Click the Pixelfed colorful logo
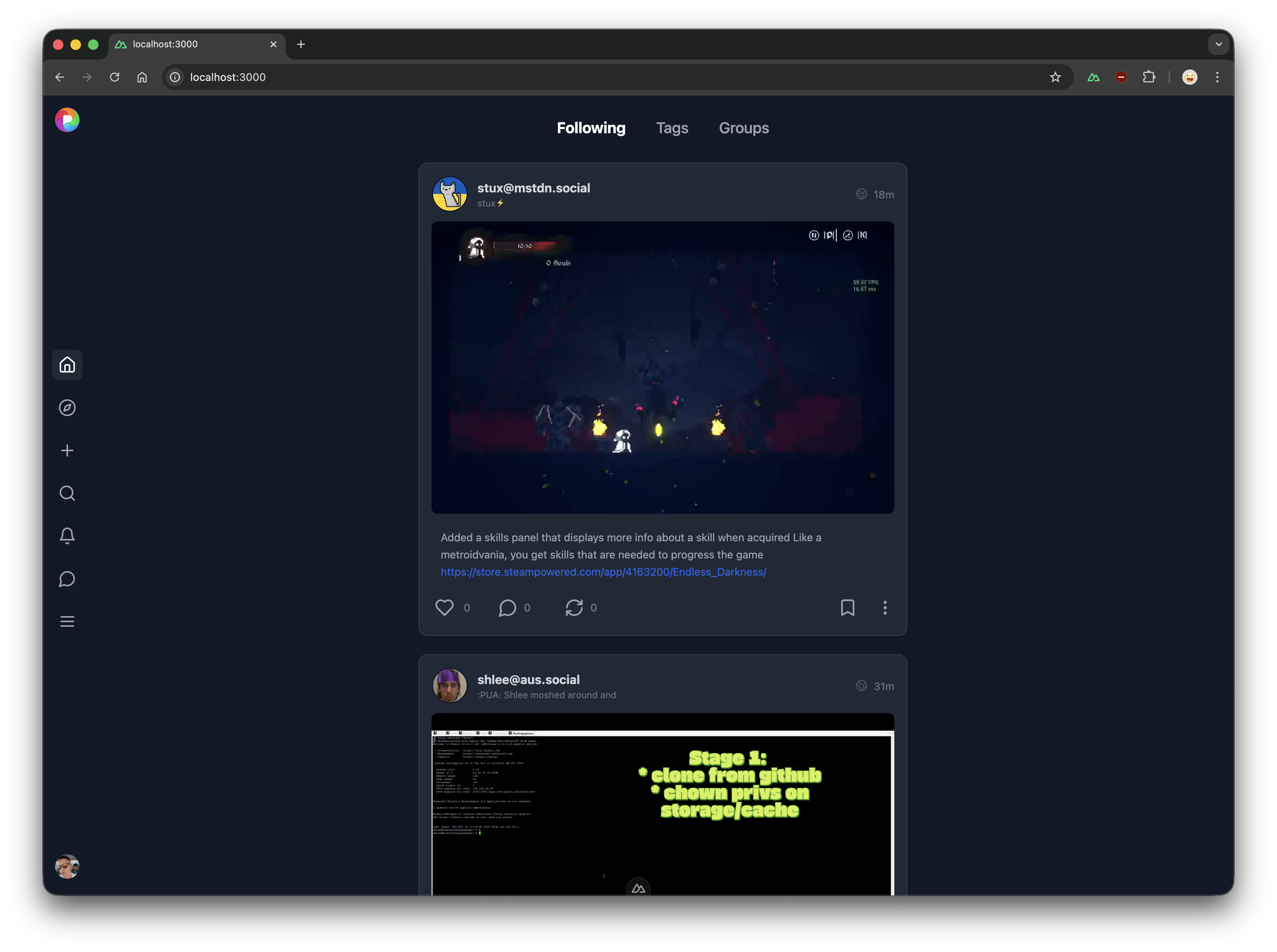 (67, 120)
